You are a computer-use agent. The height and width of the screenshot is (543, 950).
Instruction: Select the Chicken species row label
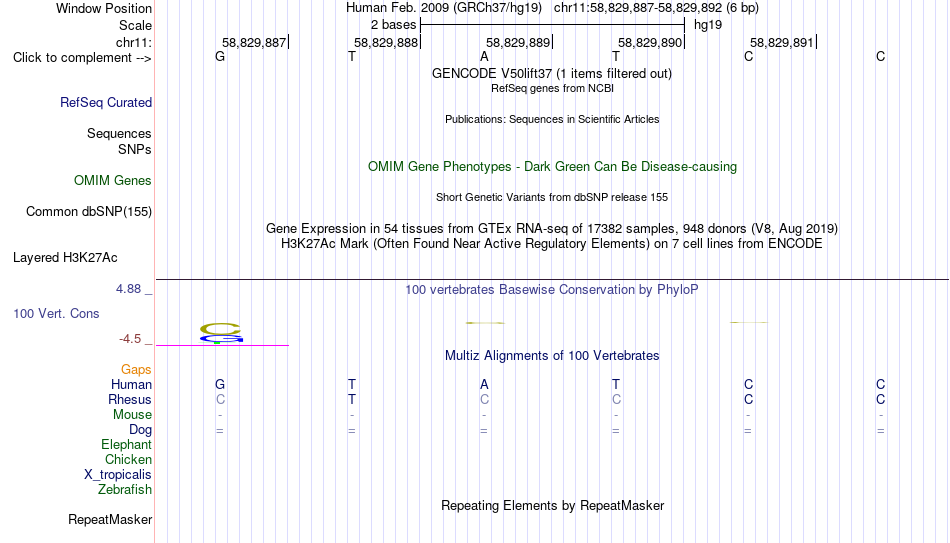click(128, 460)
